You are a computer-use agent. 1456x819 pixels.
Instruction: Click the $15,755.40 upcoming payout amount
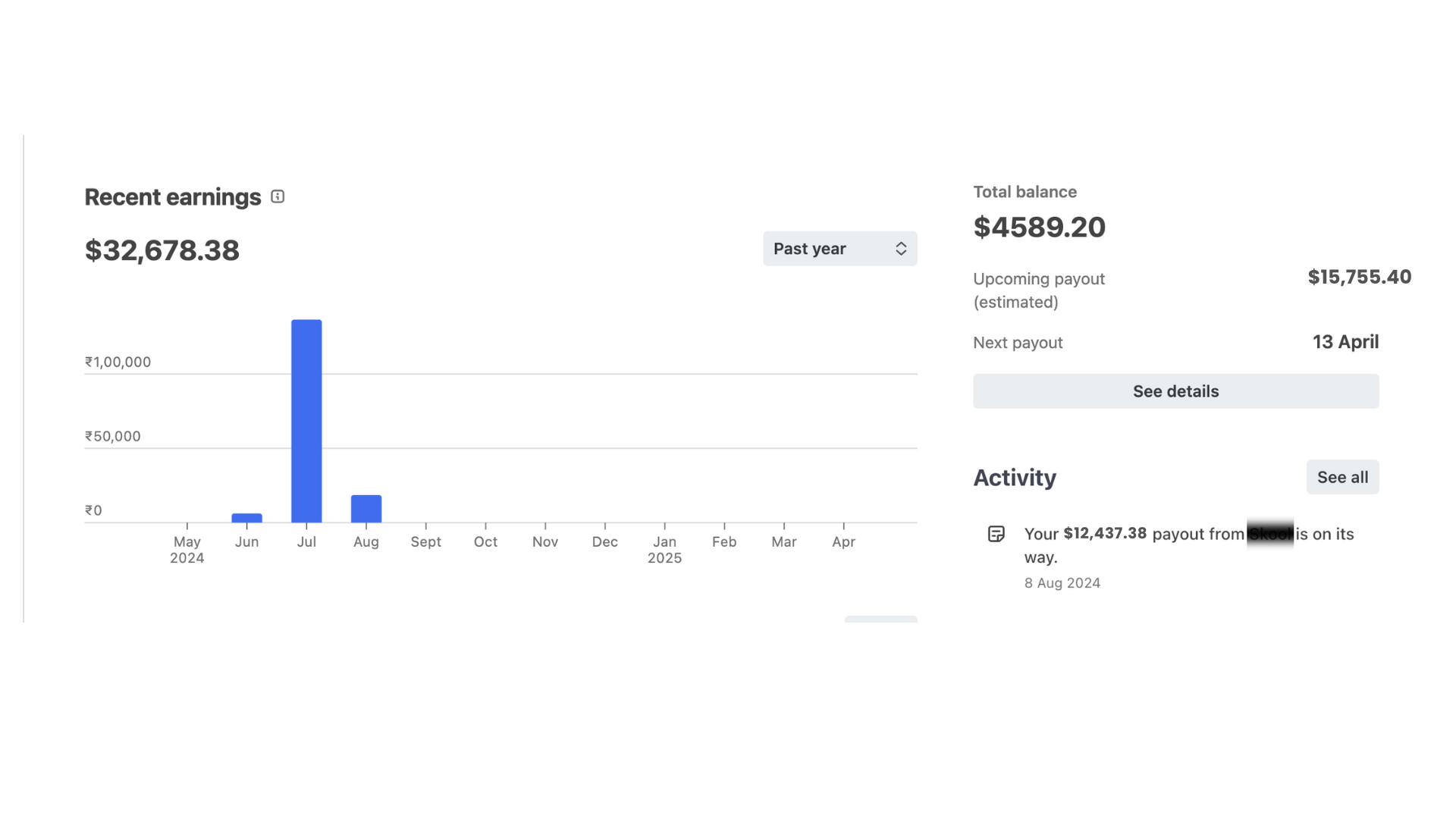point(1359,277)
